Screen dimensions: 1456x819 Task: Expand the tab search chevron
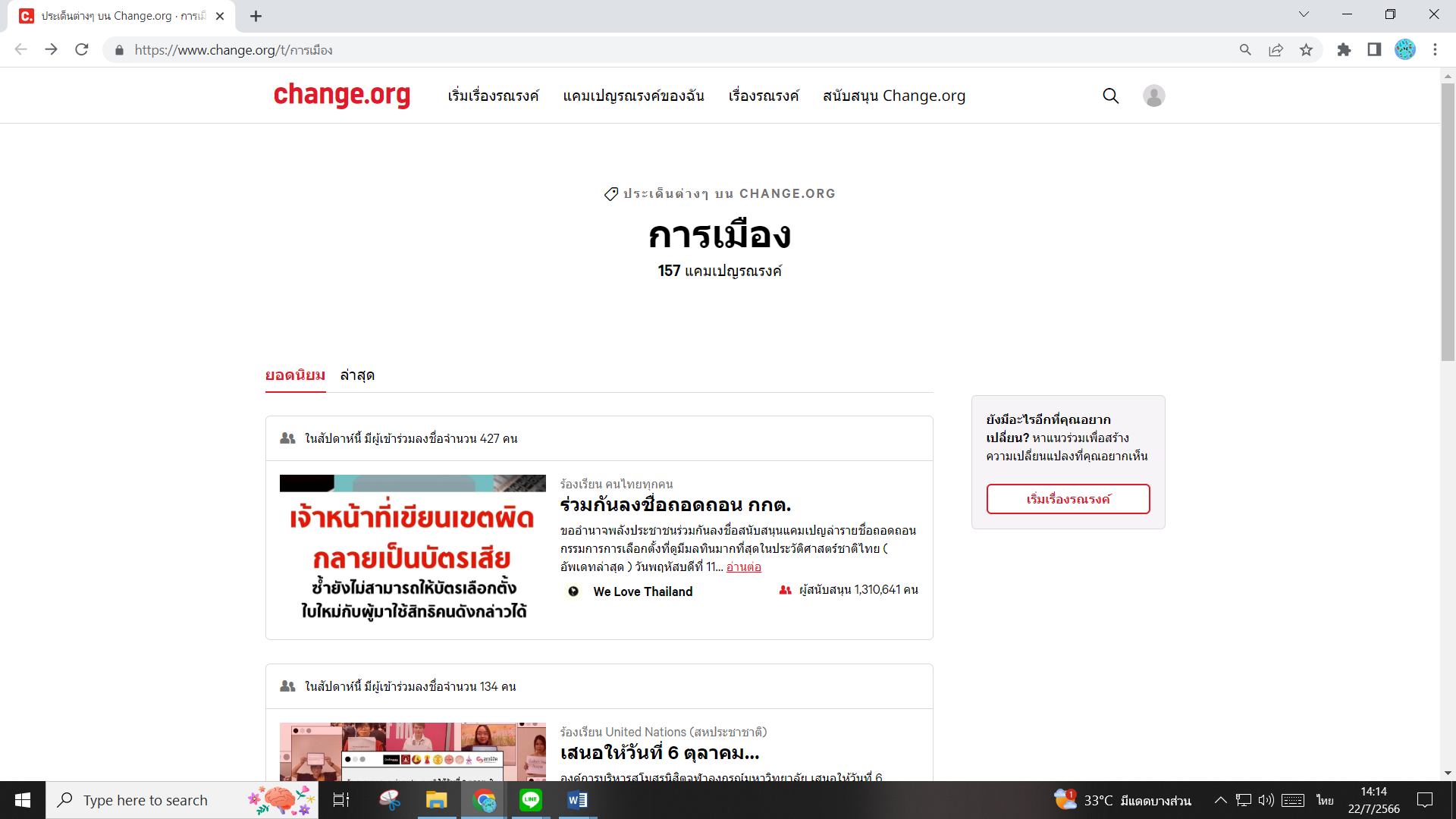point(1304,14)
